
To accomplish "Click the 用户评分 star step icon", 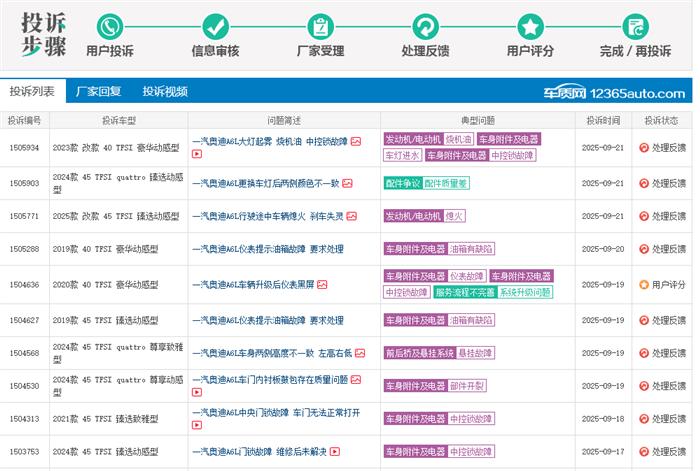I will point(530,26).
